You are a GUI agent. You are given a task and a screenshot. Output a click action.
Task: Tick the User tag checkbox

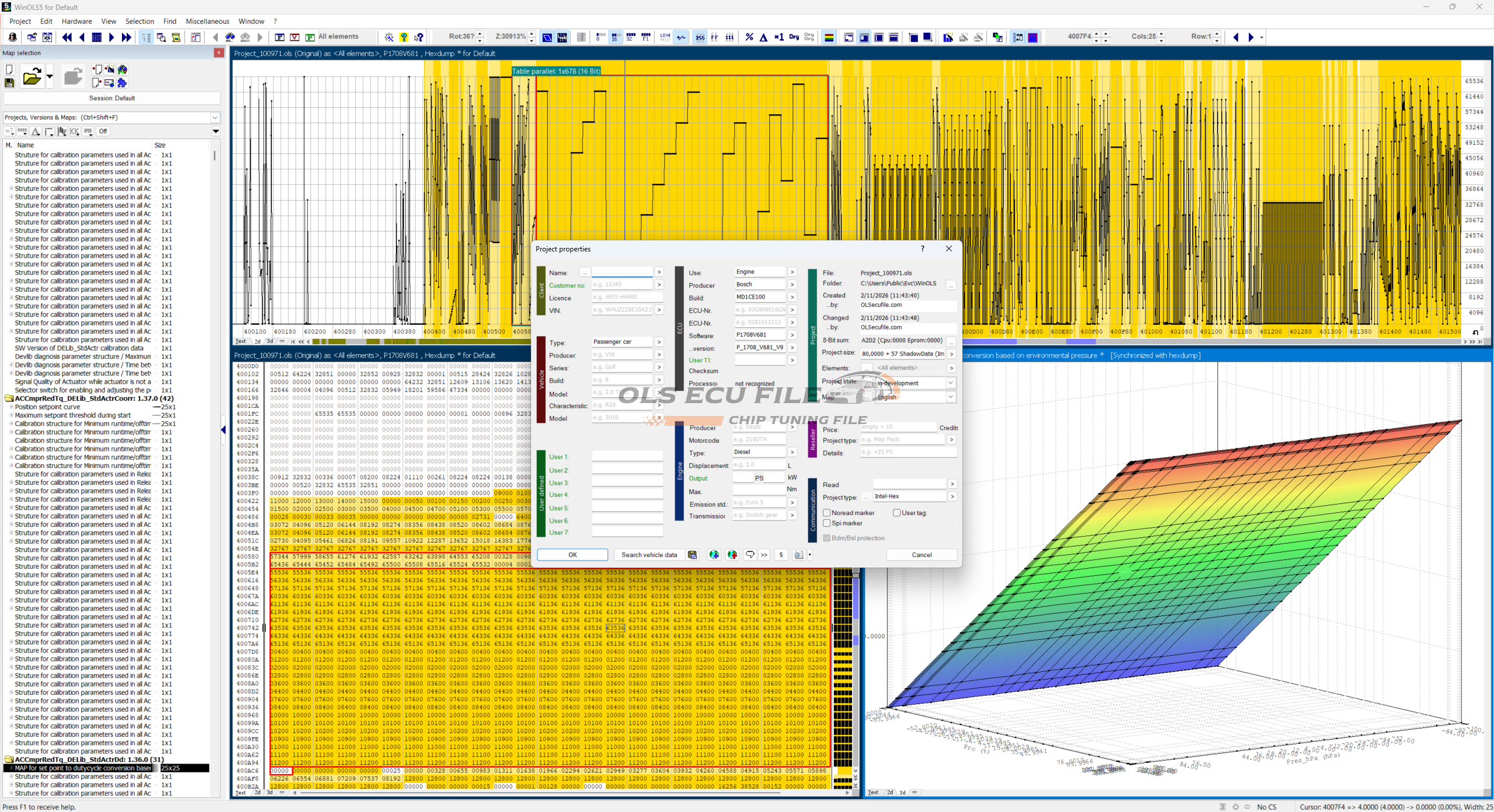click(x=896, y=513)
